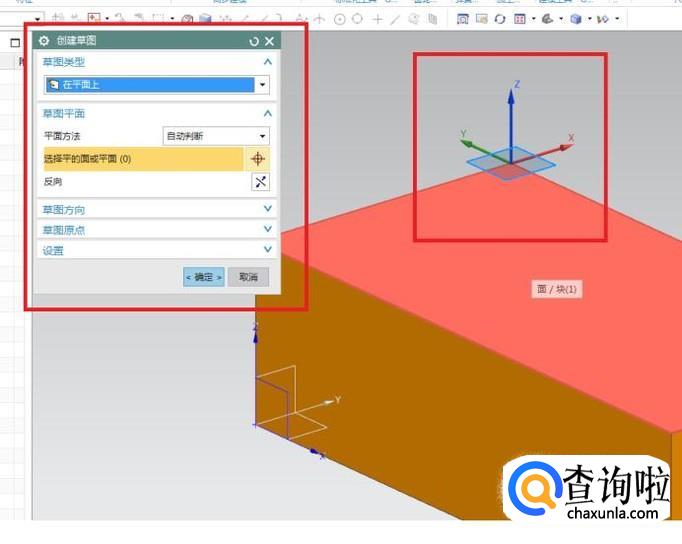Click the blue Z axis arrow handle
Viewport: 682px width, 544px height.
tap(511, 96)
